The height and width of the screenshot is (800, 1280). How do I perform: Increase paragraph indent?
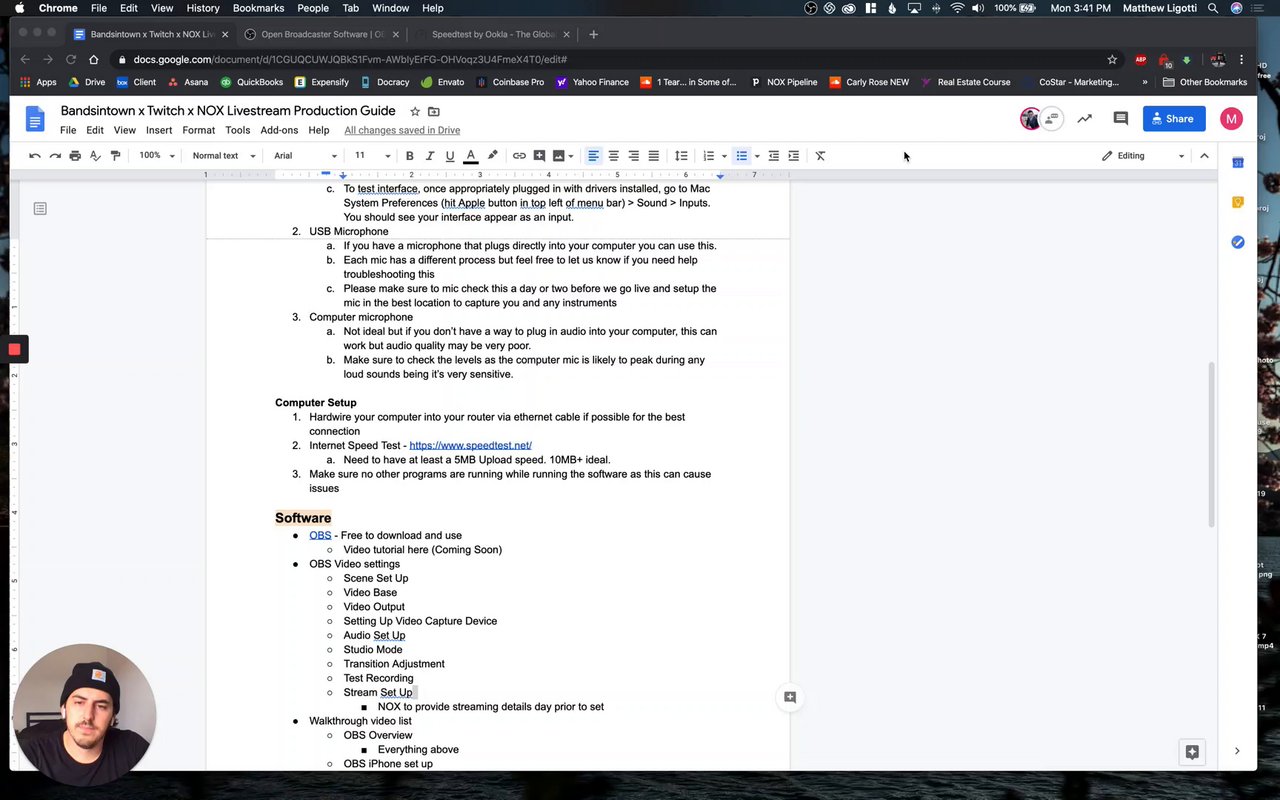click(793, 156)
